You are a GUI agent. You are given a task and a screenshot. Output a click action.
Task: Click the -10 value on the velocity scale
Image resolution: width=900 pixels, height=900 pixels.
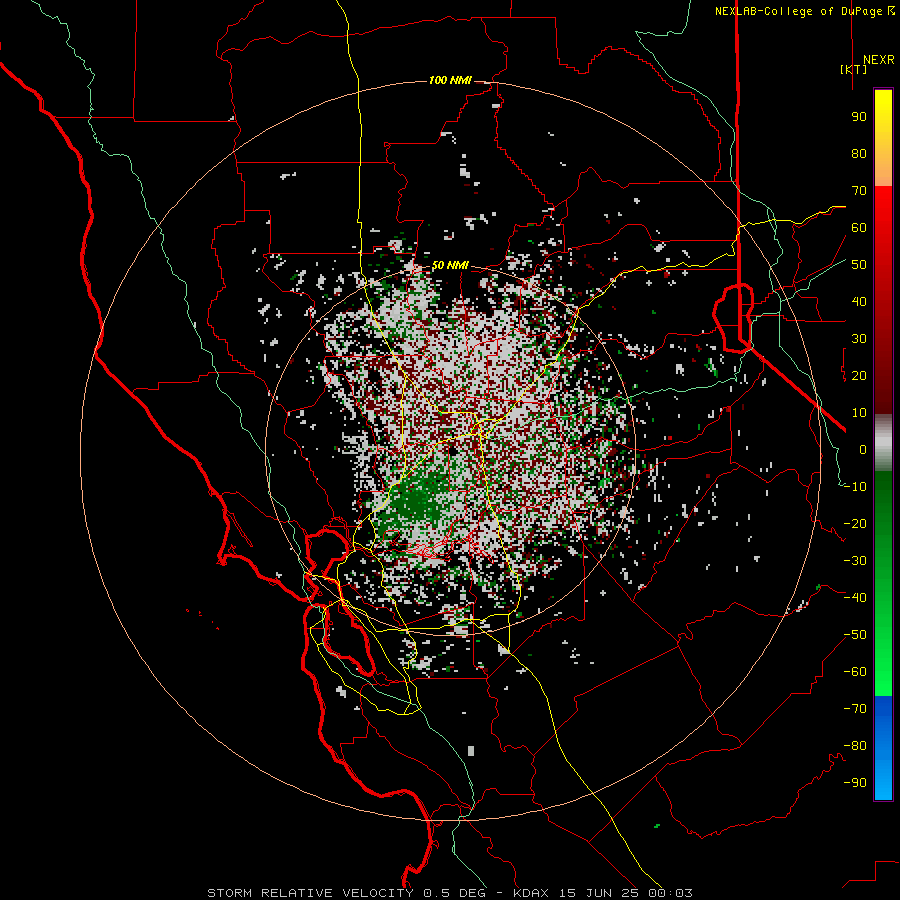click(x=855, y=487)
